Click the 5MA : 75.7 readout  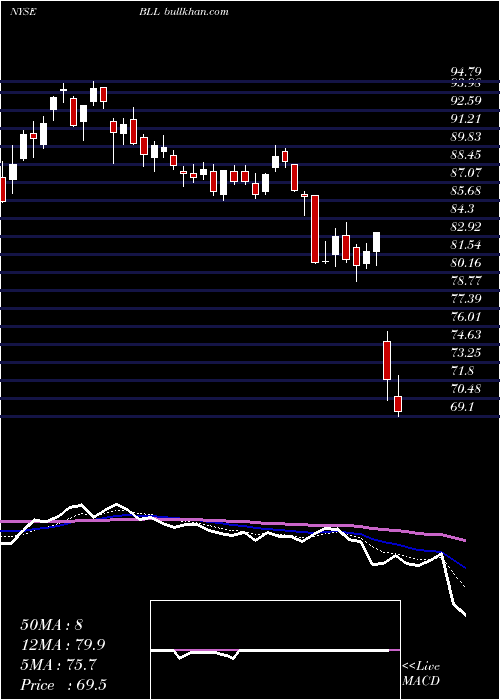click(x=58, y=665)
